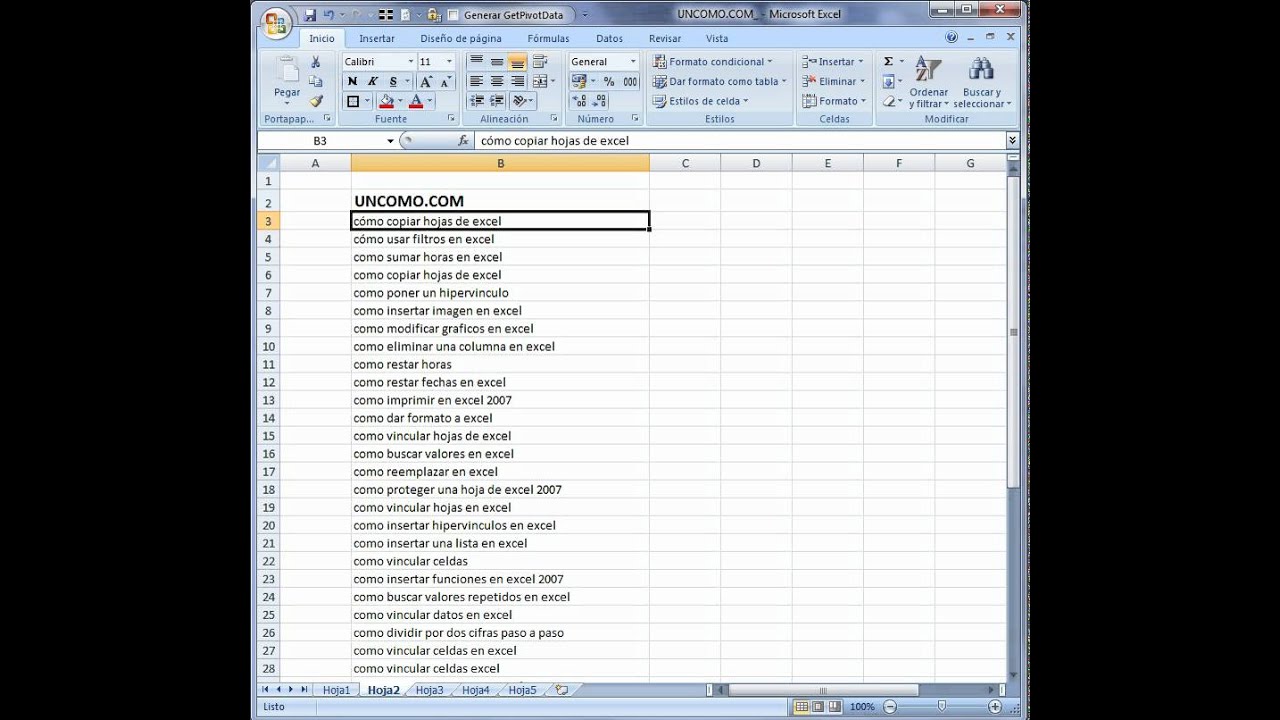
Task: Toggle bottom vertical alignment
Action: coord(517,61)
